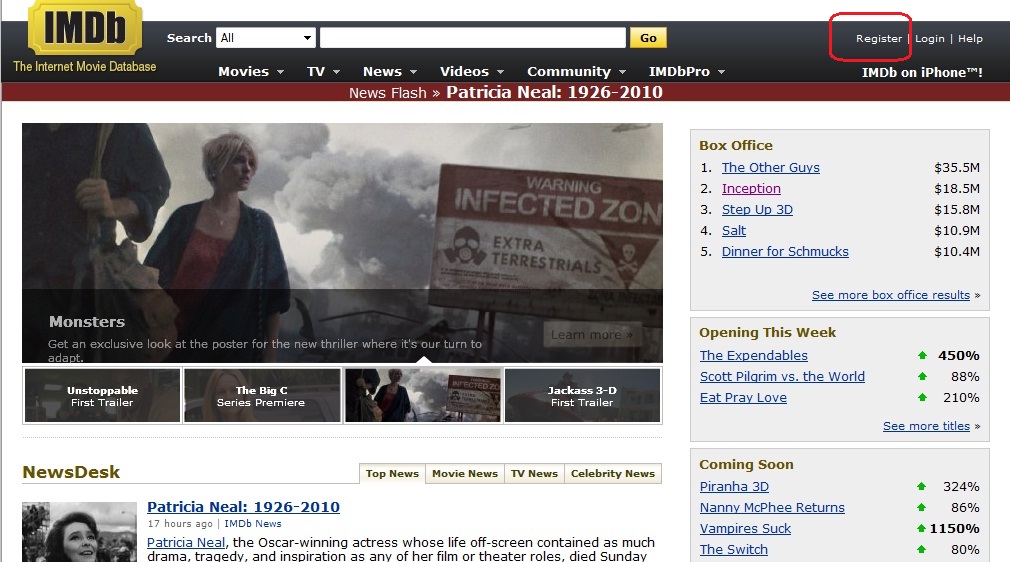The width and height of the screenshot is (1010, 562).
Task: Expand the IMDbPro menu
Action: [x=687, y=72]
